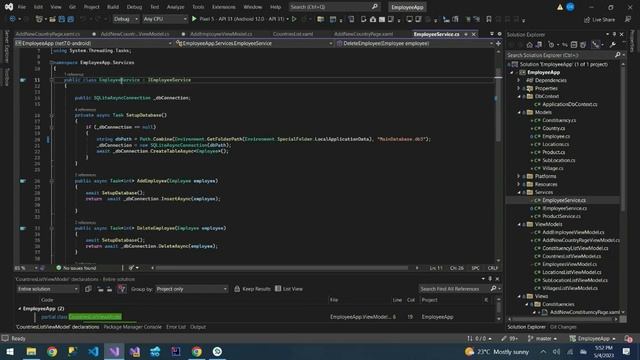Select Village.cs in Solution Explorer
Viewport: 640px width, 360px height.
coord(553,168)
